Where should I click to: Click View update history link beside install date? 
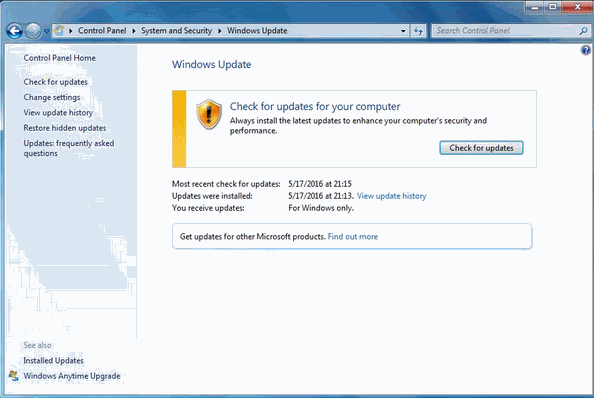click(391, 196)
